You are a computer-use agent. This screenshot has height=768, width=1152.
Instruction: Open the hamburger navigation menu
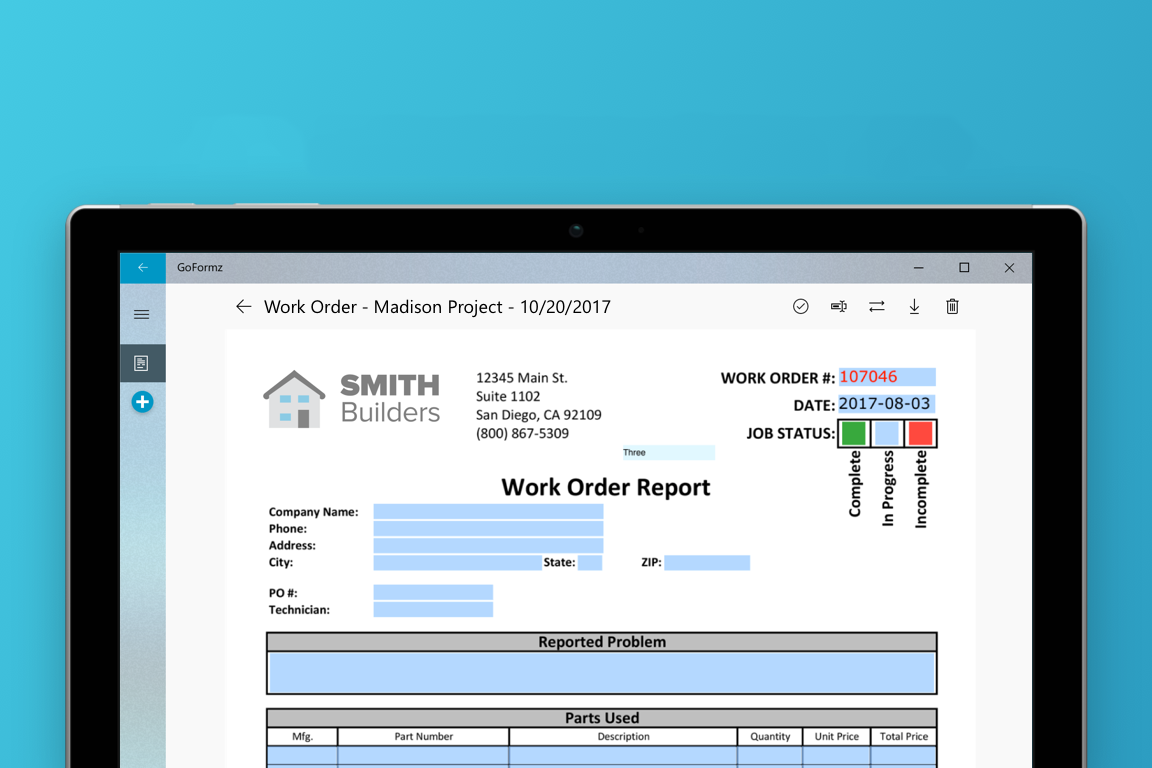click(x=141, y=314)
